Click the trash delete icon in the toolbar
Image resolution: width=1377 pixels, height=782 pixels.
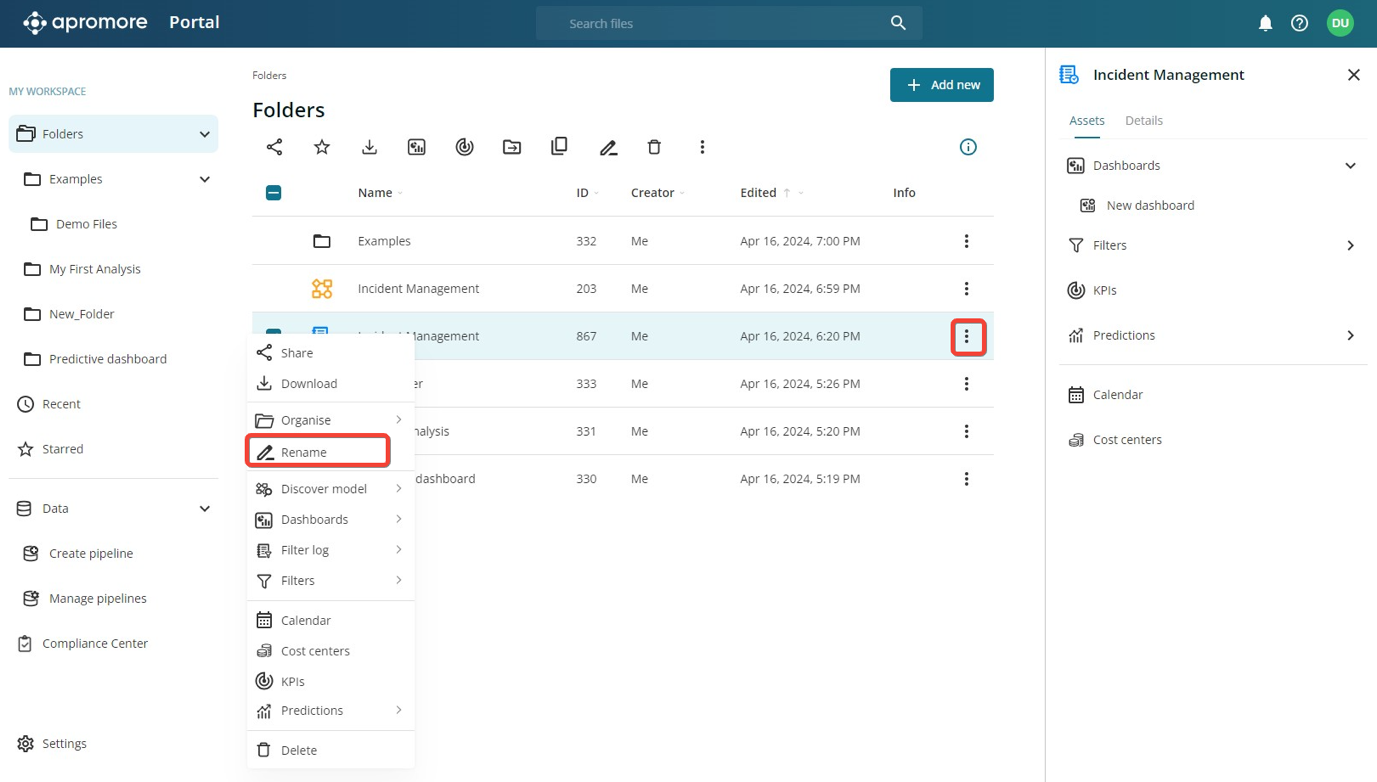[654, 147]
